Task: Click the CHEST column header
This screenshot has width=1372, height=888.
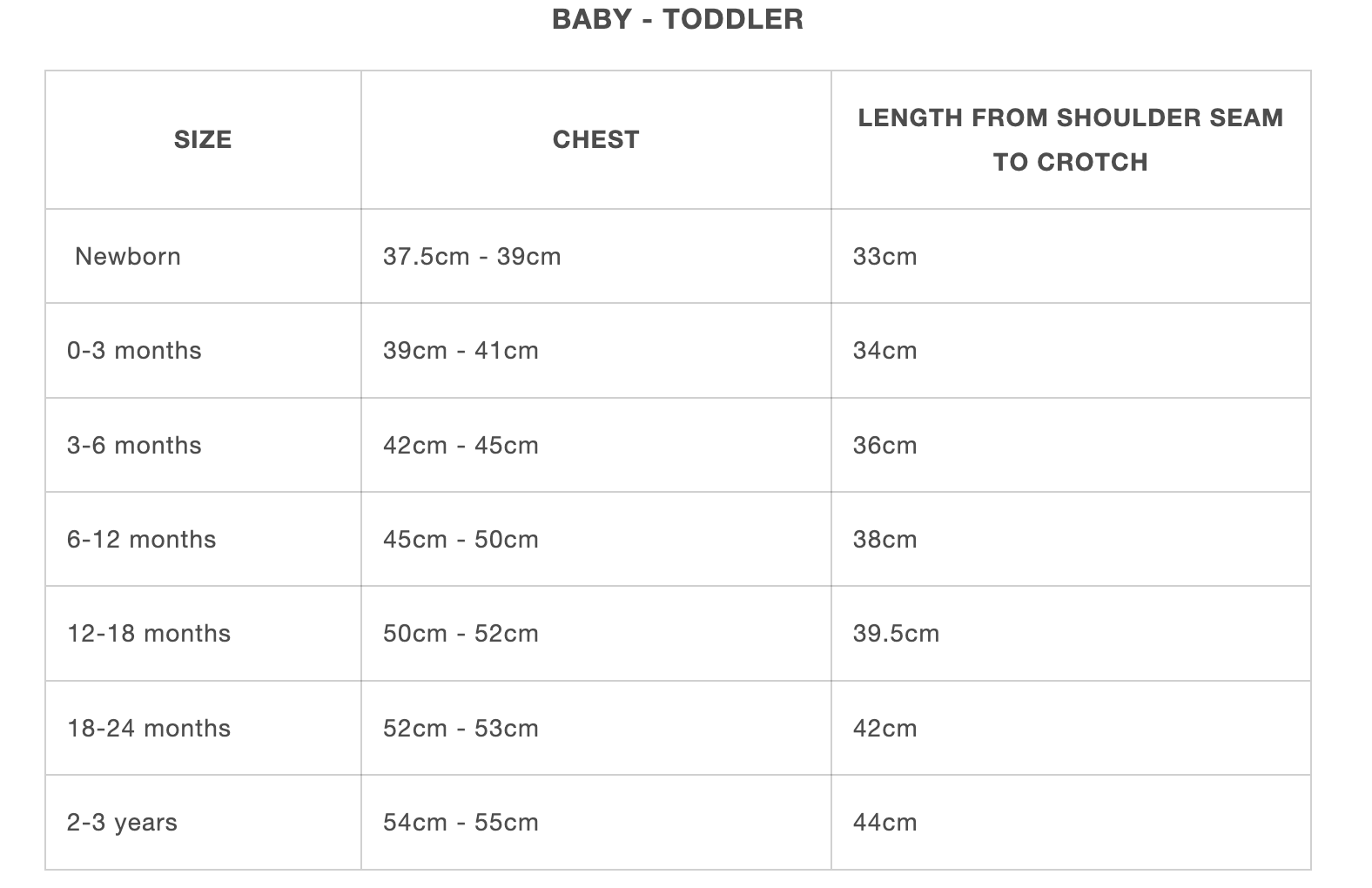Action: coord(596,139)
